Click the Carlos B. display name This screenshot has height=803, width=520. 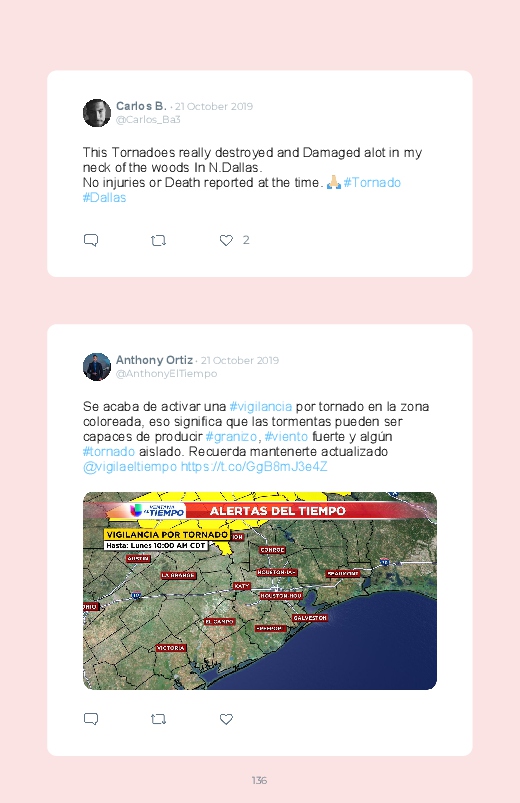(141, 106)
